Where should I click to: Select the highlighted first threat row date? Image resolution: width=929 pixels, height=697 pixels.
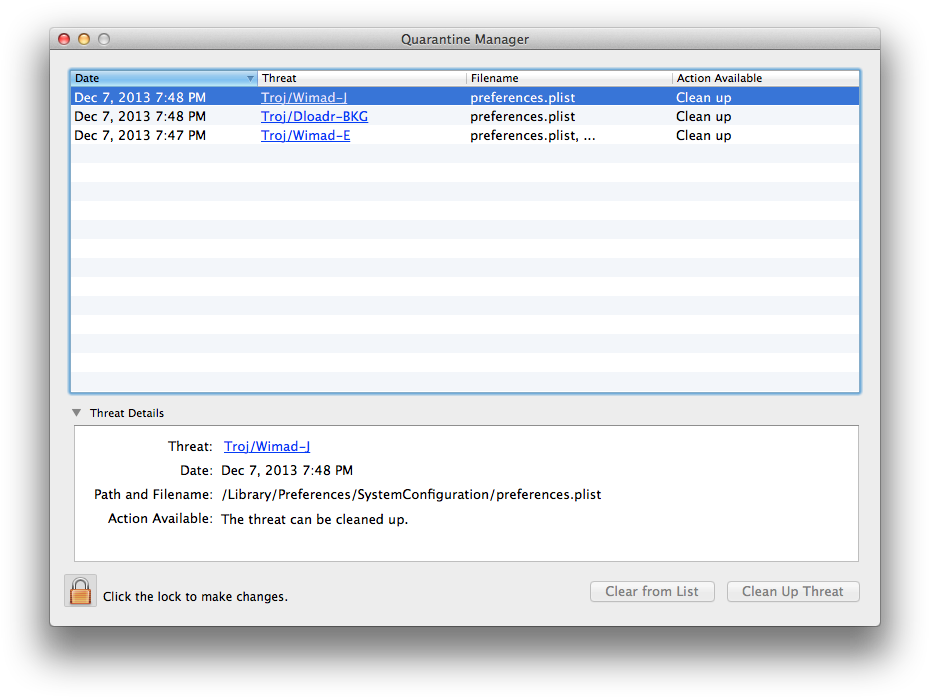(x=140, y=98)
